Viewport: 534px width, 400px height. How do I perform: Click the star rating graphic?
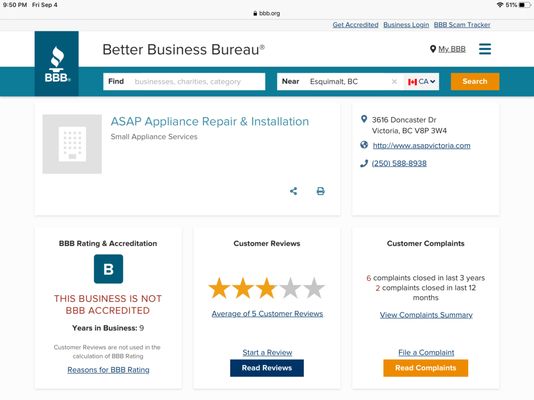pyautogui.click(x=266, y=288)
